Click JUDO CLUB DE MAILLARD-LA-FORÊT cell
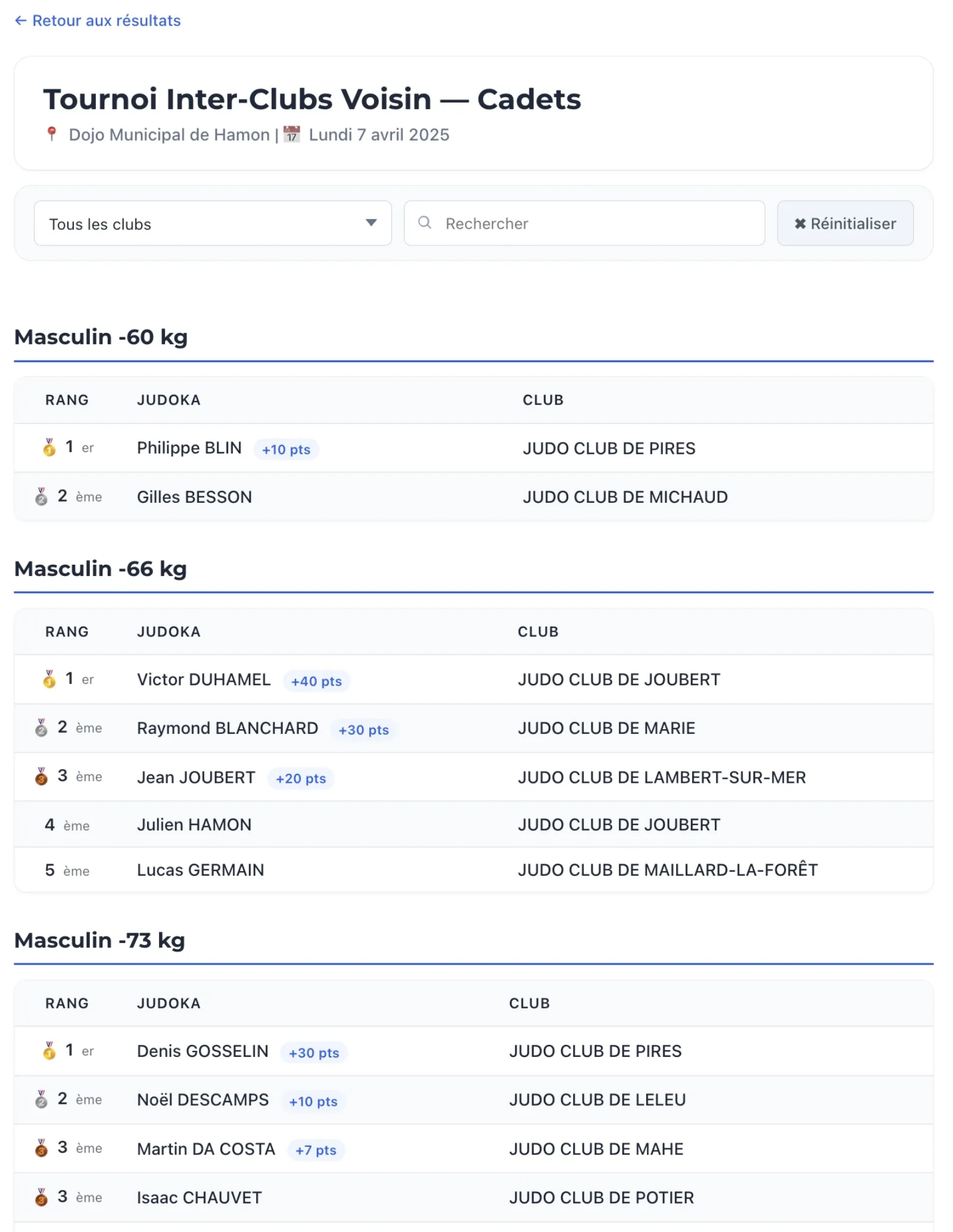Viewport: 953px width, 1232px height. tap(668, 870)
